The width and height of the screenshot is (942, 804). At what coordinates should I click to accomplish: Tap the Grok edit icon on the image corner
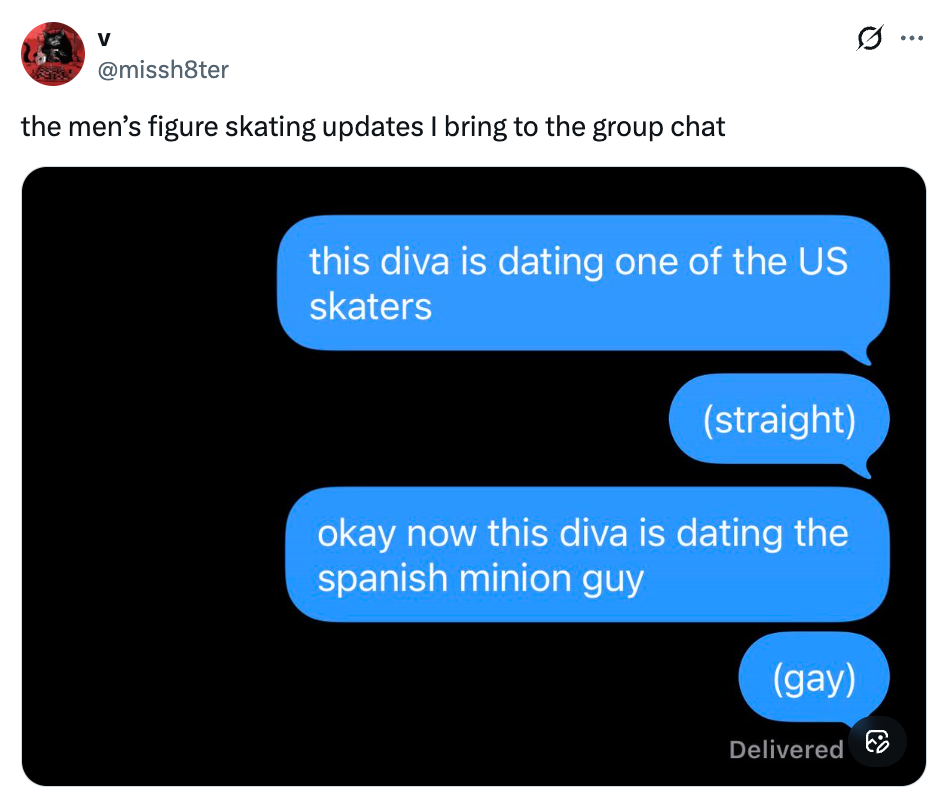(x=877, y=742)
